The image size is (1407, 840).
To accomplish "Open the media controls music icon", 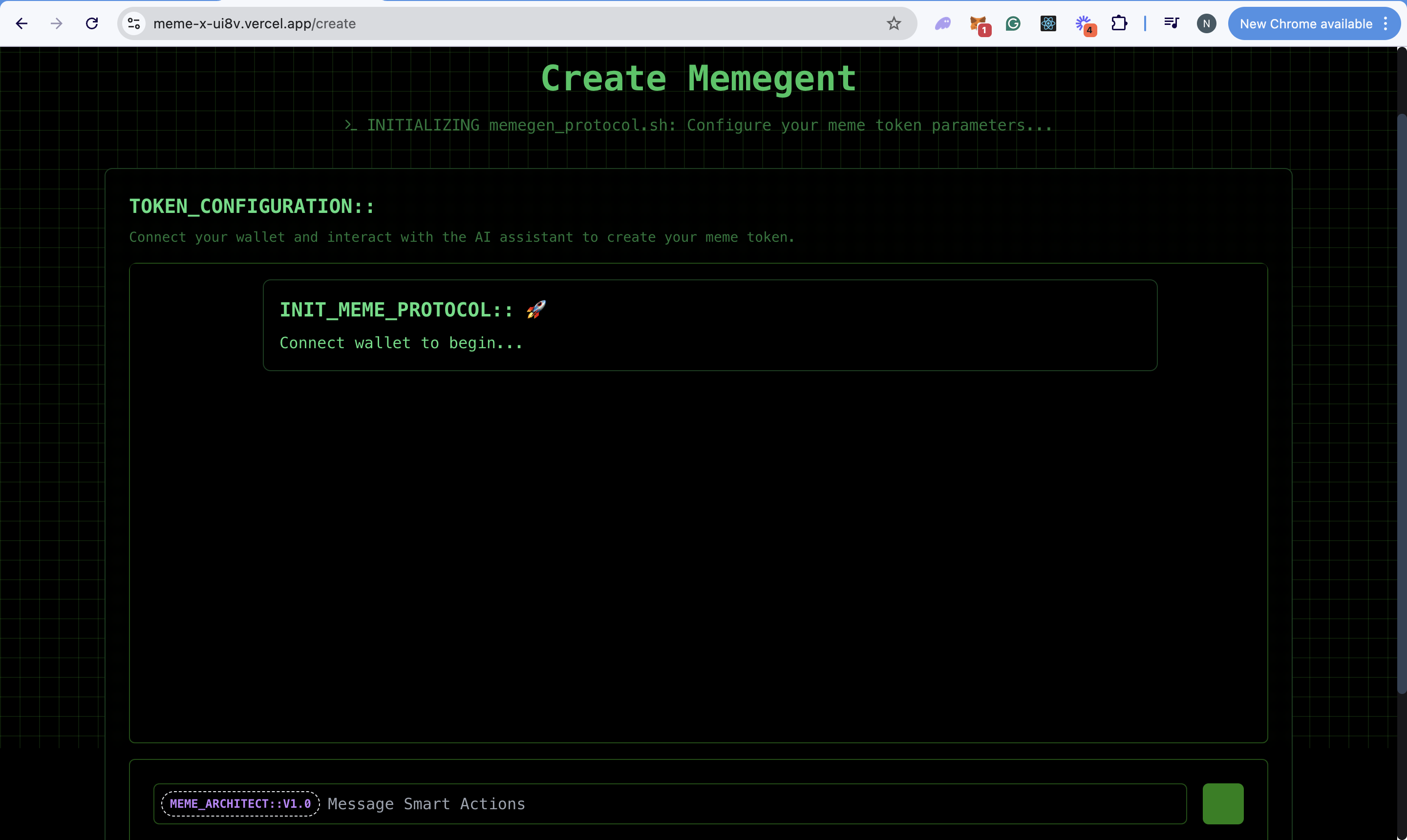I will (1171, 24).
